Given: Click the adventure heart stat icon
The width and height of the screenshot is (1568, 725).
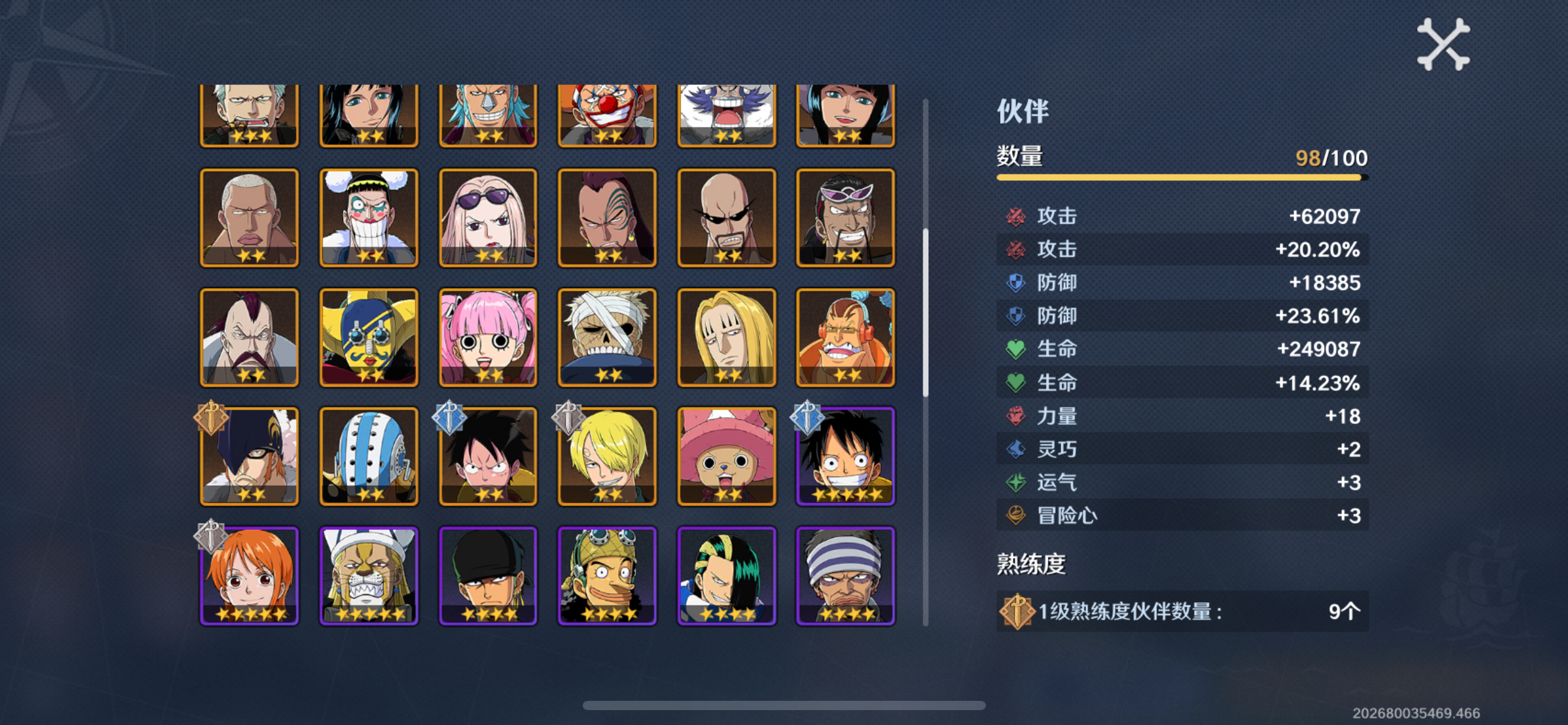Looking at the screenshot, I should click(1016, 516).
